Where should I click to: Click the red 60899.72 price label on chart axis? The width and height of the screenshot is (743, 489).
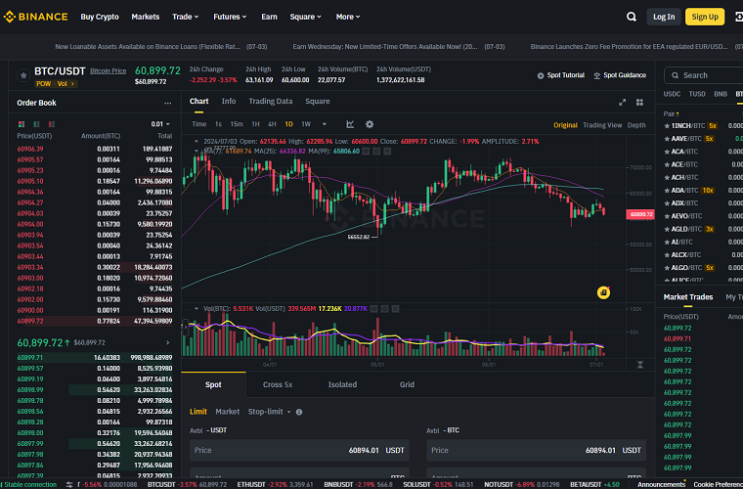640,214
